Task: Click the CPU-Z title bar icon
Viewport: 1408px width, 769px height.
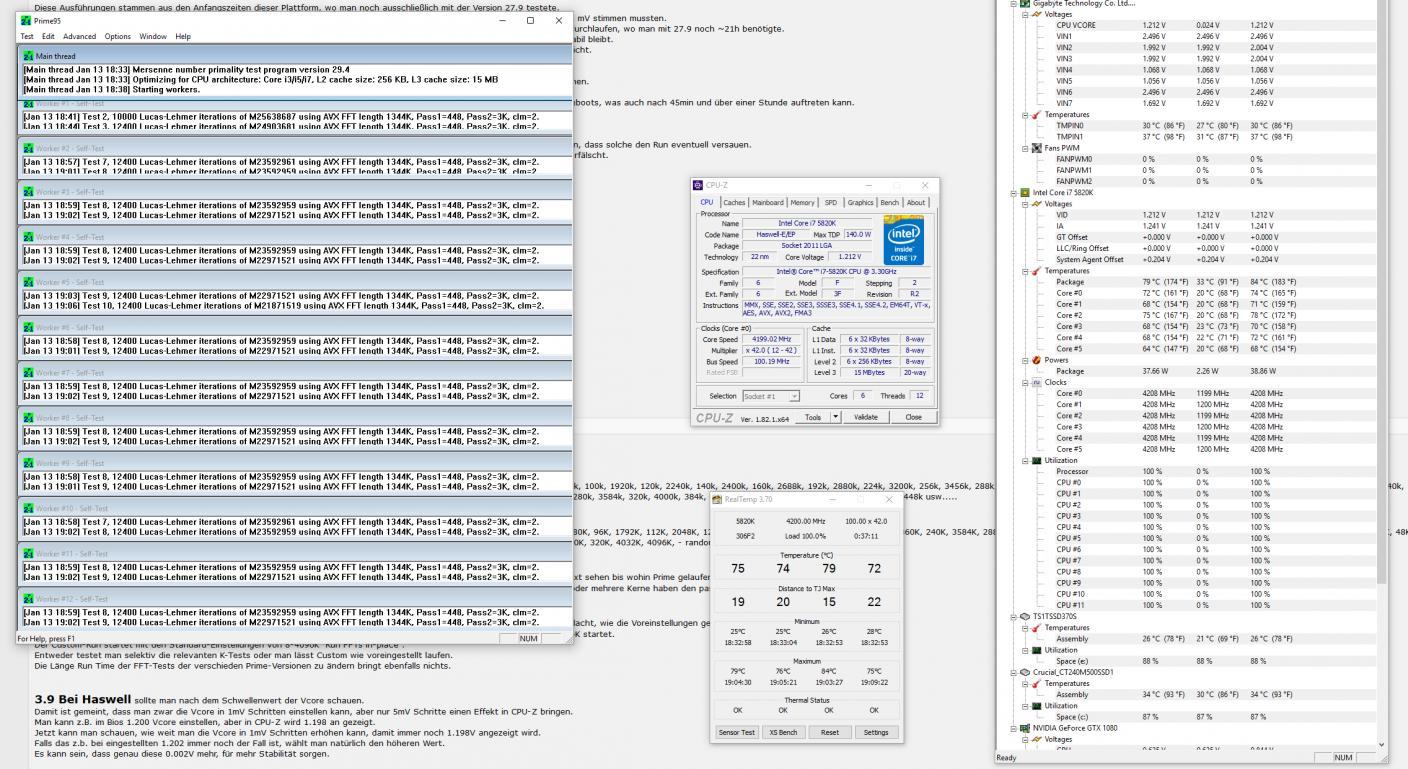Action: pos(699,185)
